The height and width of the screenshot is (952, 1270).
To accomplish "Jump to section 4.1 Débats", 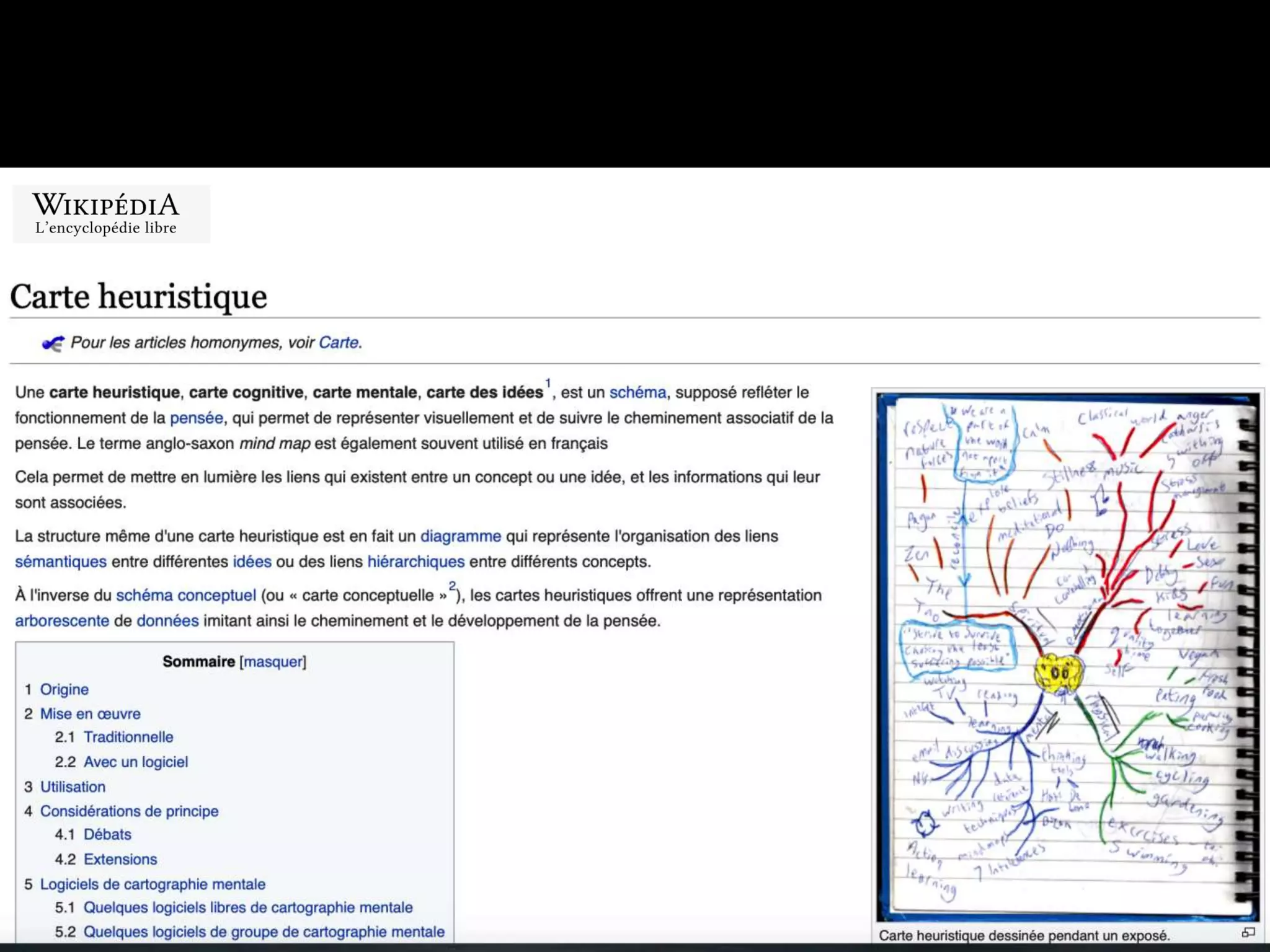I will pos(107,834).
